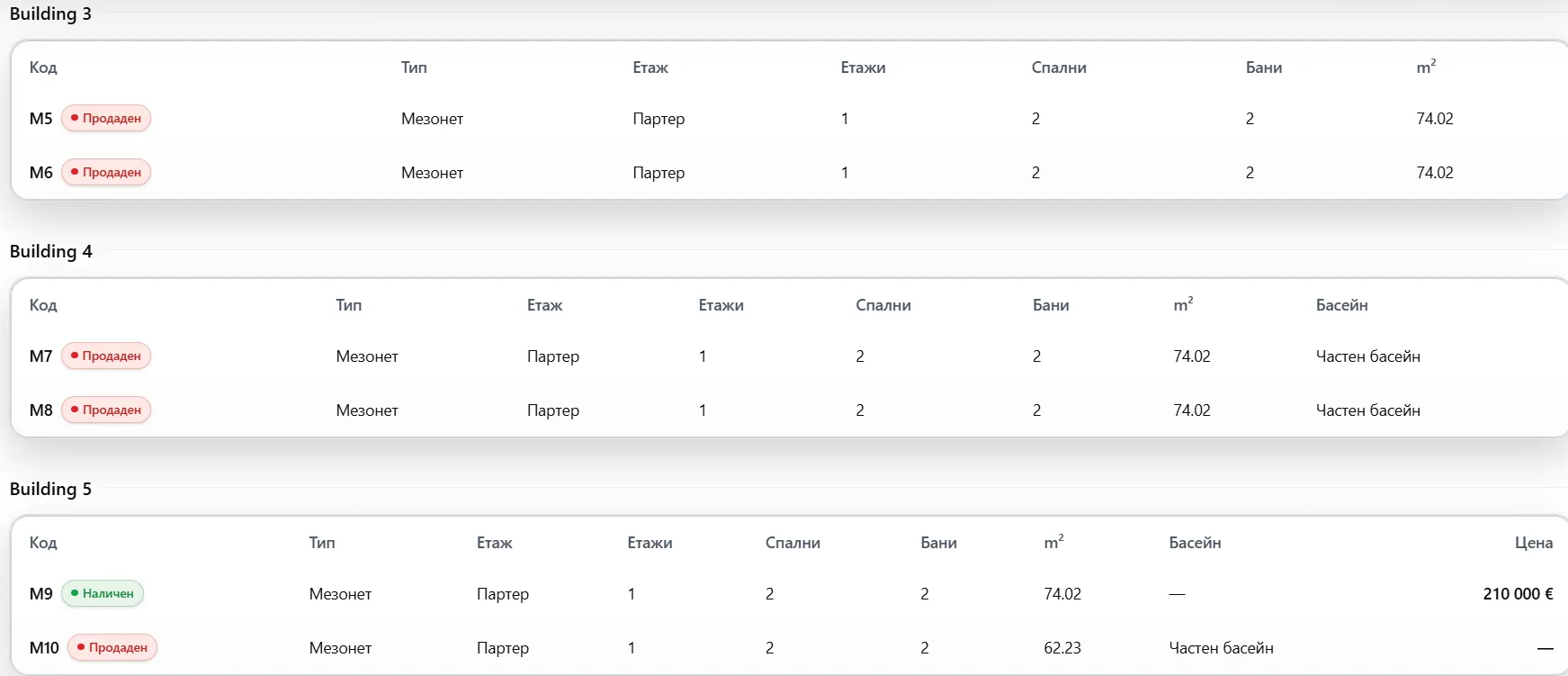Click the Building 5 section heading
Viewport: 1568px width, 676px height.
(50, 489)
